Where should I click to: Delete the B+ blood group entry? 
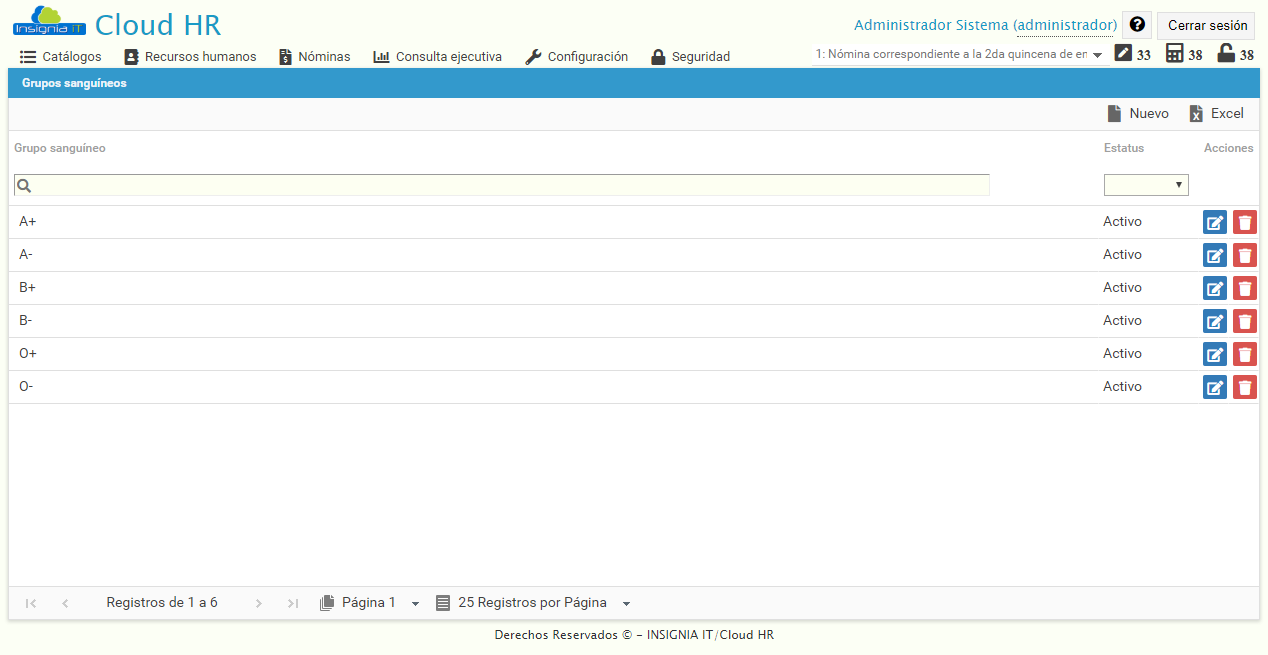[1244, 288]
